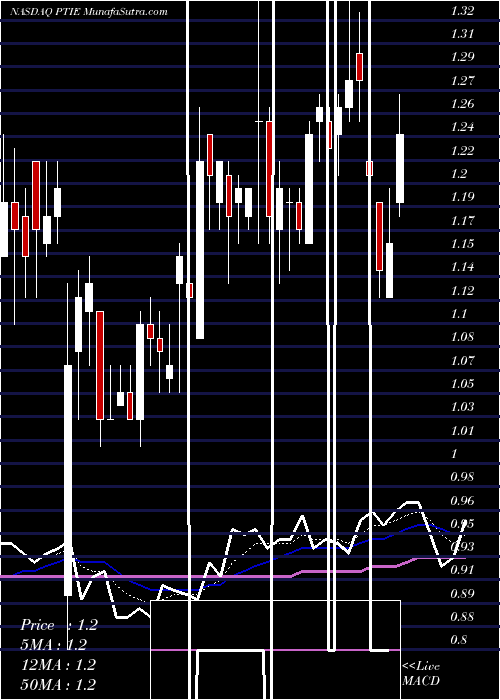The width and height of the screenshot is (500, 700).
Task: Click the <<Live MACD label
Action: click(421, 673)
